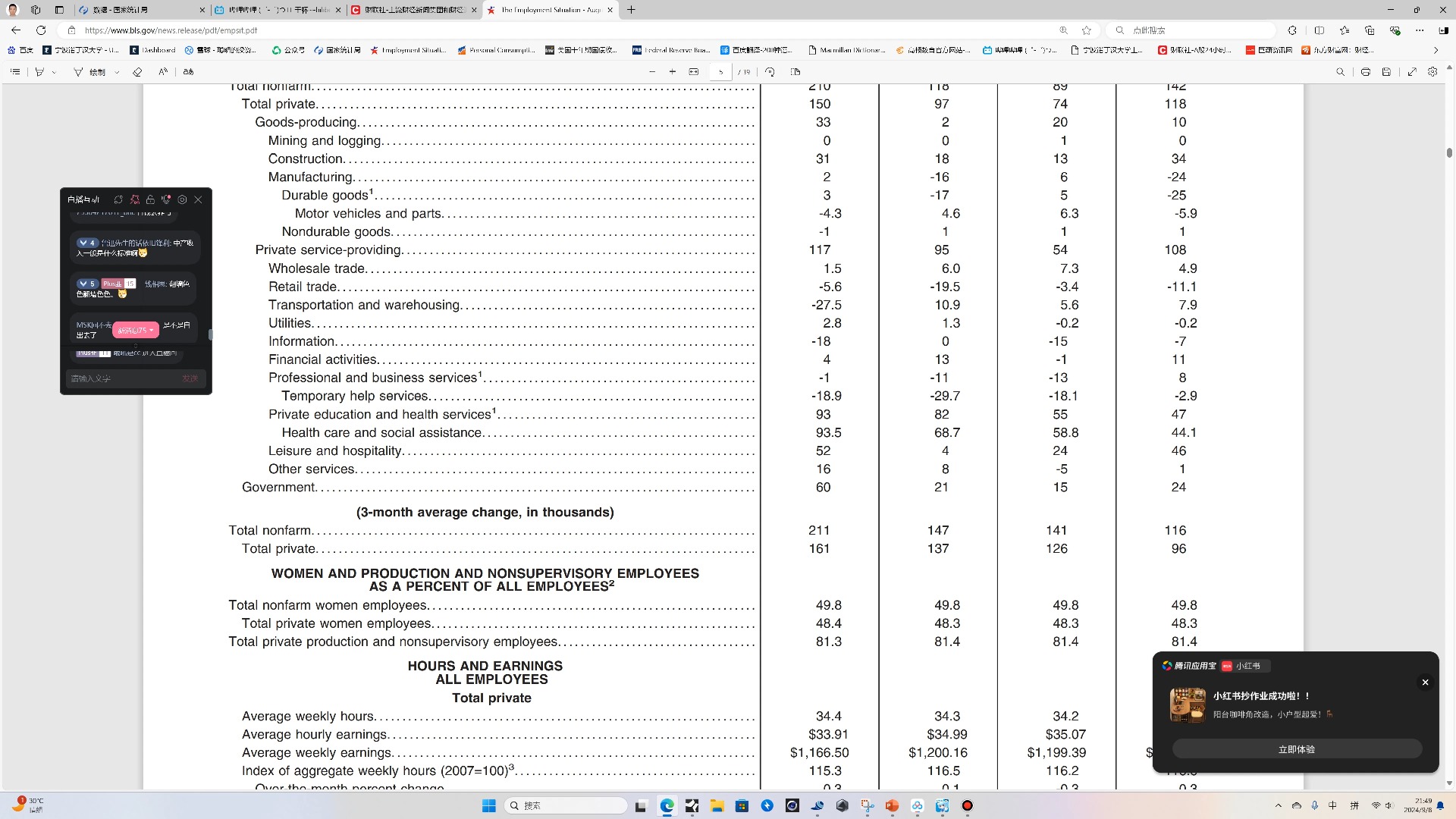
Task: Jump to new messages 75 pill
Action: [x=136, y=330]
